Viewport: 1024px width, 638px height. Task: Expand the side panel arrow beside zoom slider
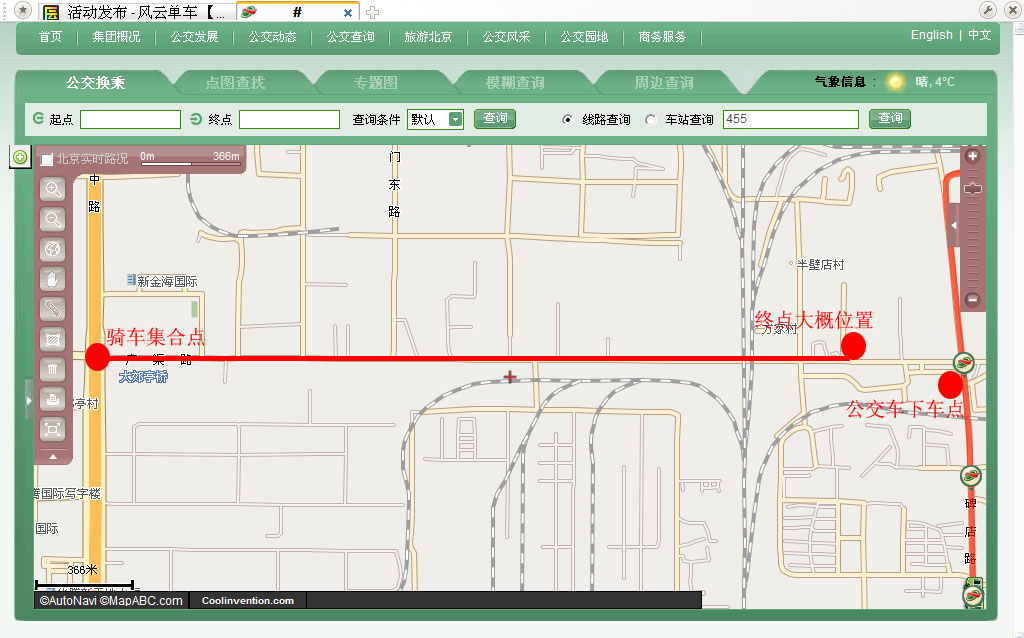(x=953, y=227)
